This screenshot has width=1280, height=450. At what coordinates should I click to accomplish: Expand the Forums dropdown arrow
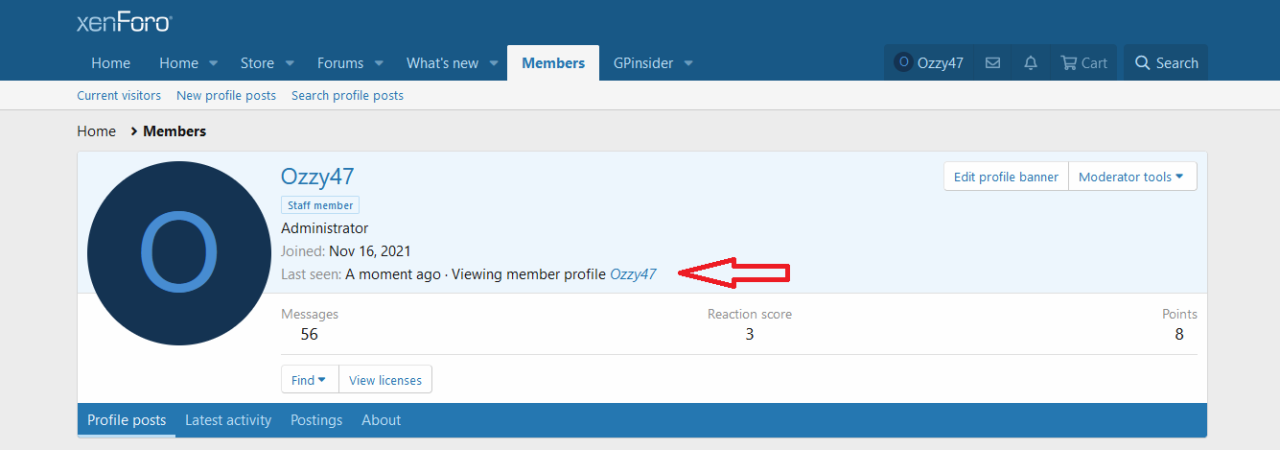(x=380, y=63)
